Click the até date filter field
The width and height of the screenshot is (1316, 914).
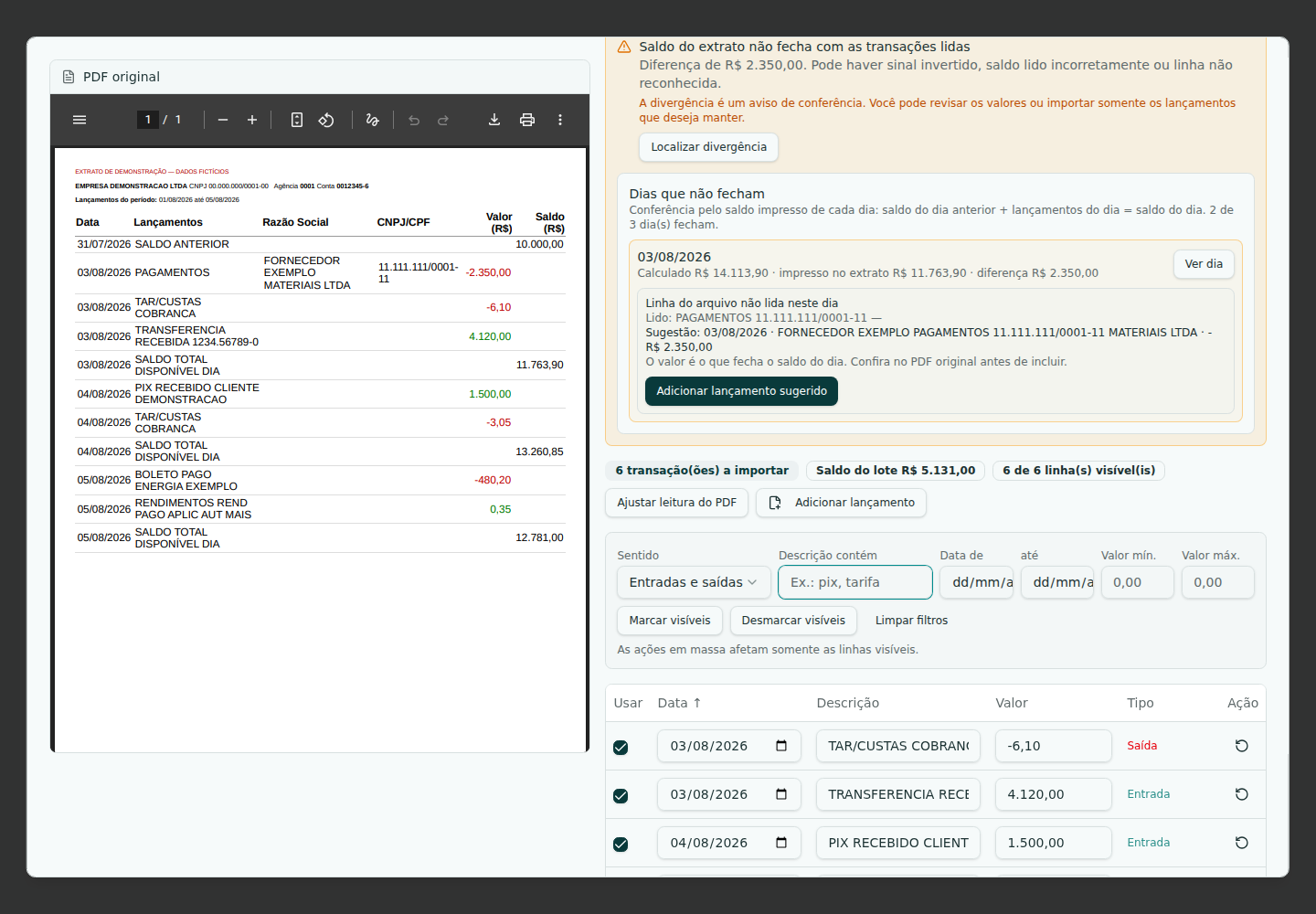click(1057, 582)
